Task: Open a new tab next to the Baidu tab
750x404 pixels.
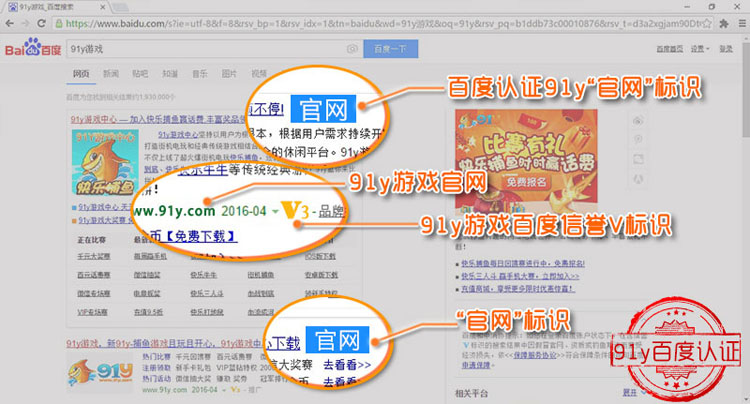Action: [x=120, y=7]
